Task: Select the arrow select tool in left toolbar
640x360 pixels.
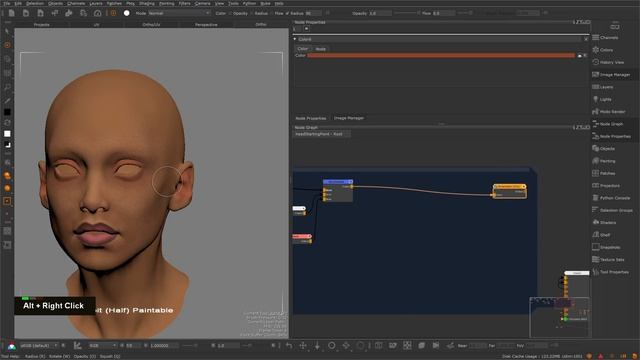Action: pyautogui.click(x=7, y=31)
